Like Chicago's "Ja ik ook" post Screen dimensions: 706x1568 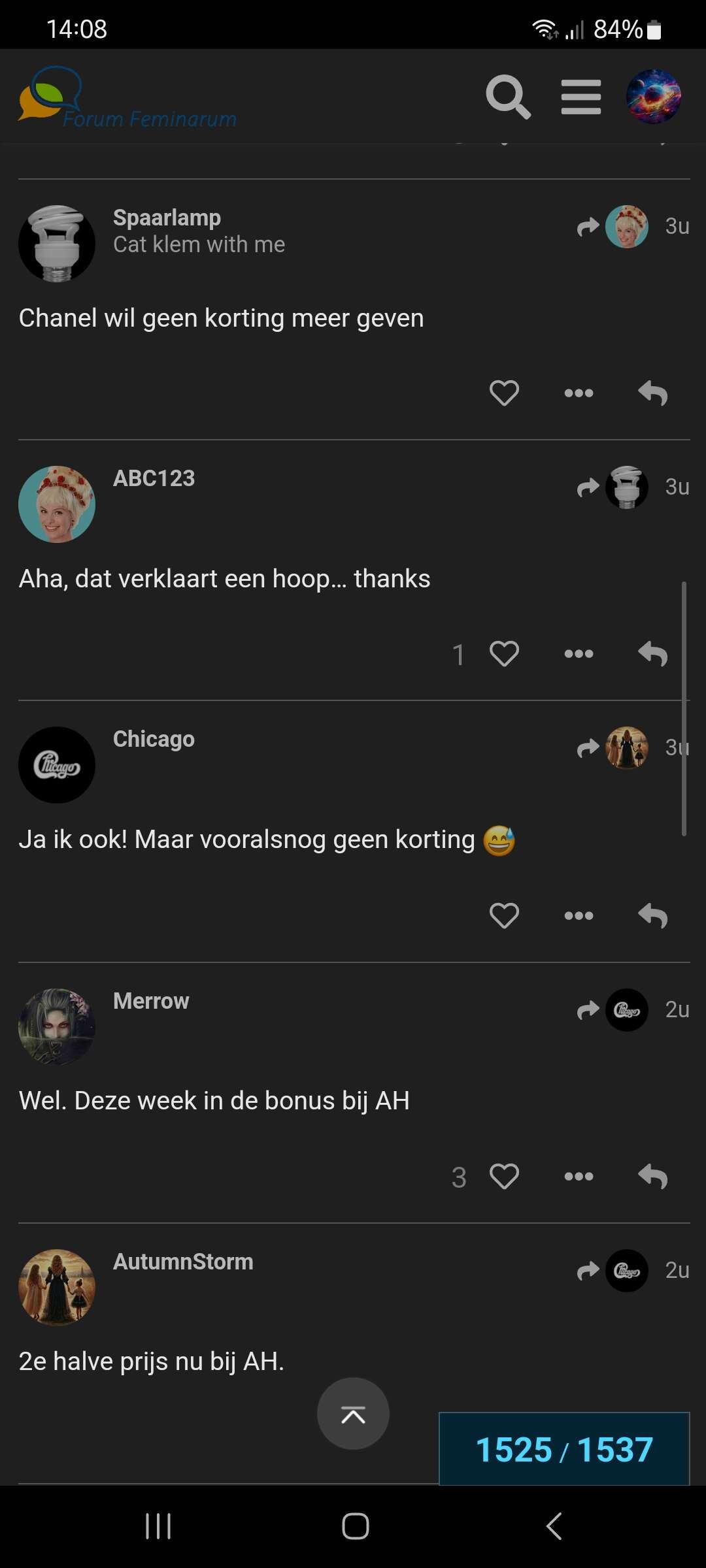tap(504, 916)
